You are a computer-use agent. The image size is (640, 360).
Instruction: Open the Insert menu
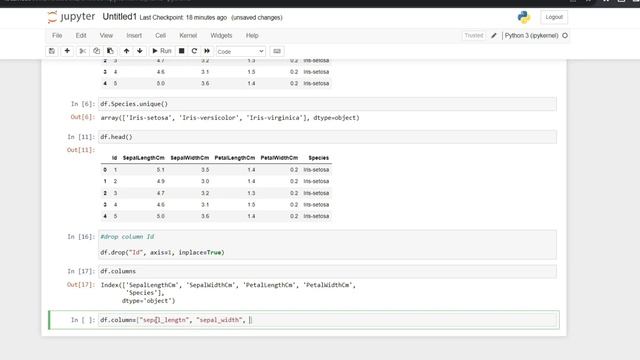[x=134, y=36]
